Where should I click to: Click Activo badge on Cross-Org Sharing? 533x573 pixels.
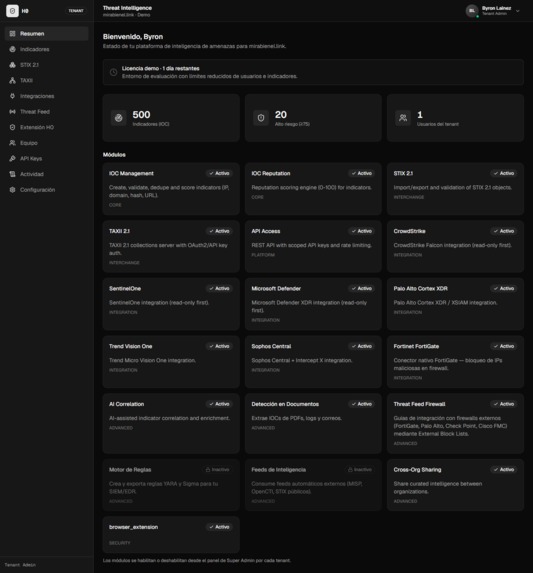504,470
